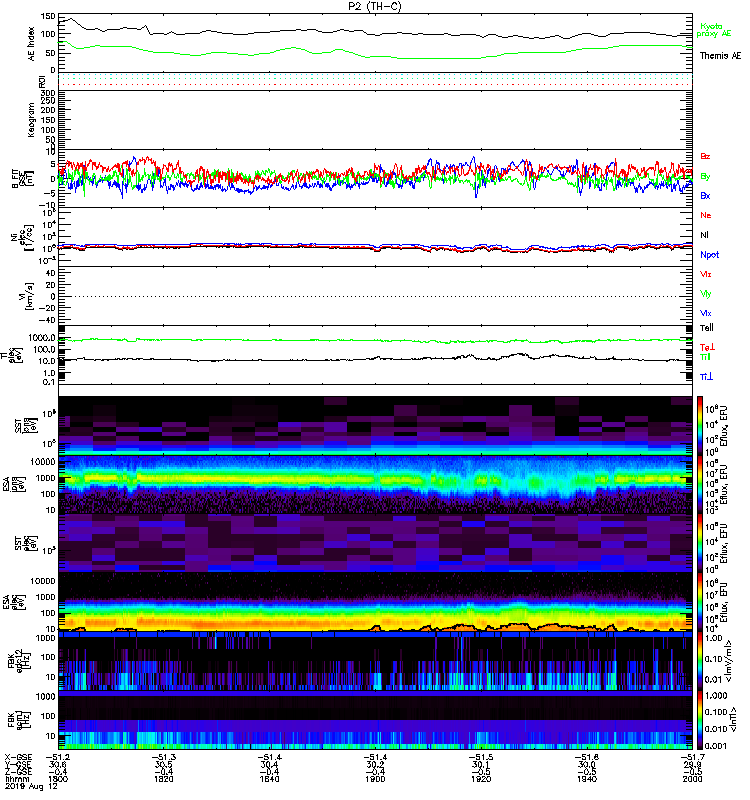Click the ESA elec axis label

click(15, 602)
